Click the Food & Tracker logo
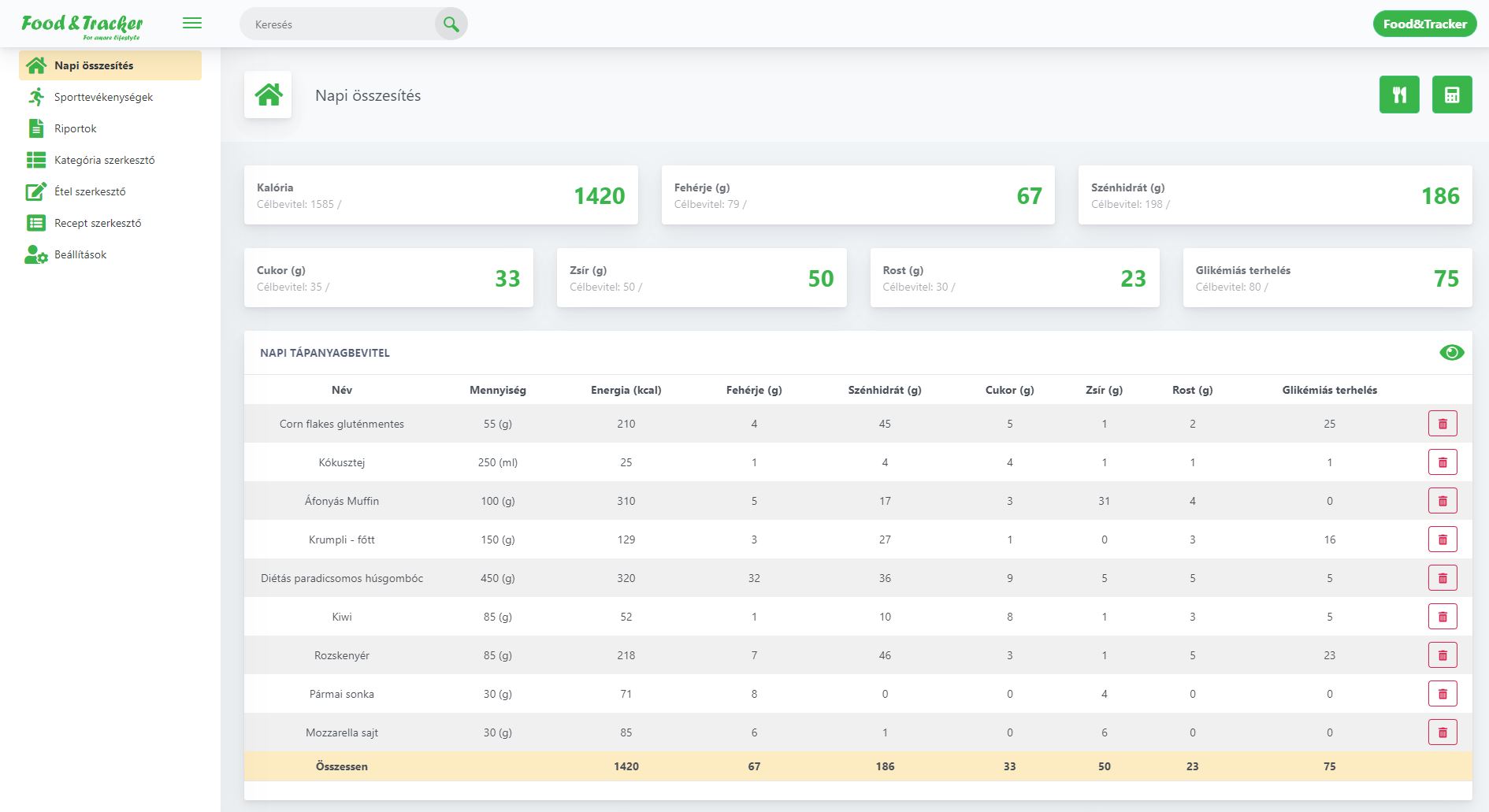 pos(82,26)
